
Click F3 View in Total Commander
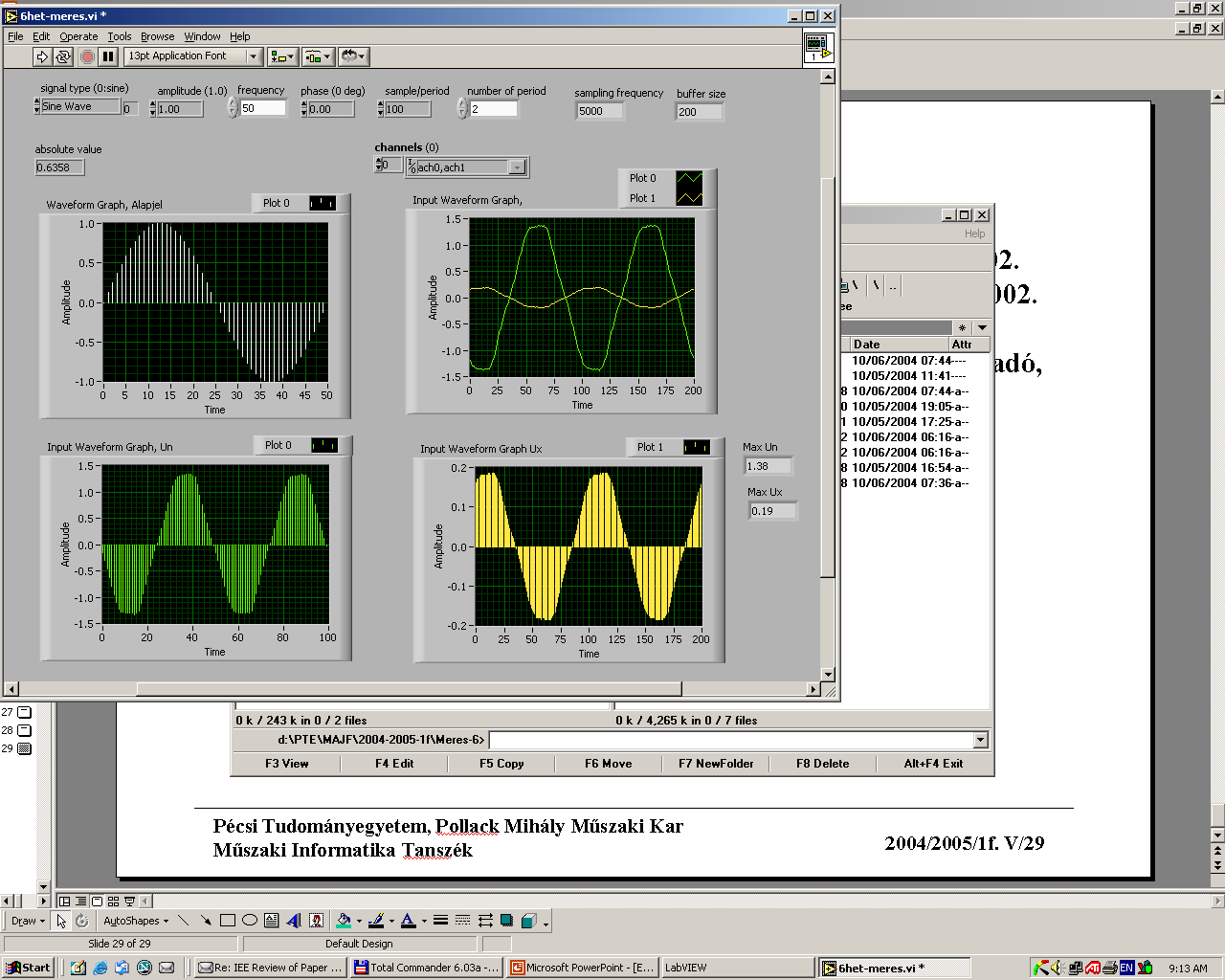(x=287, y=764)
